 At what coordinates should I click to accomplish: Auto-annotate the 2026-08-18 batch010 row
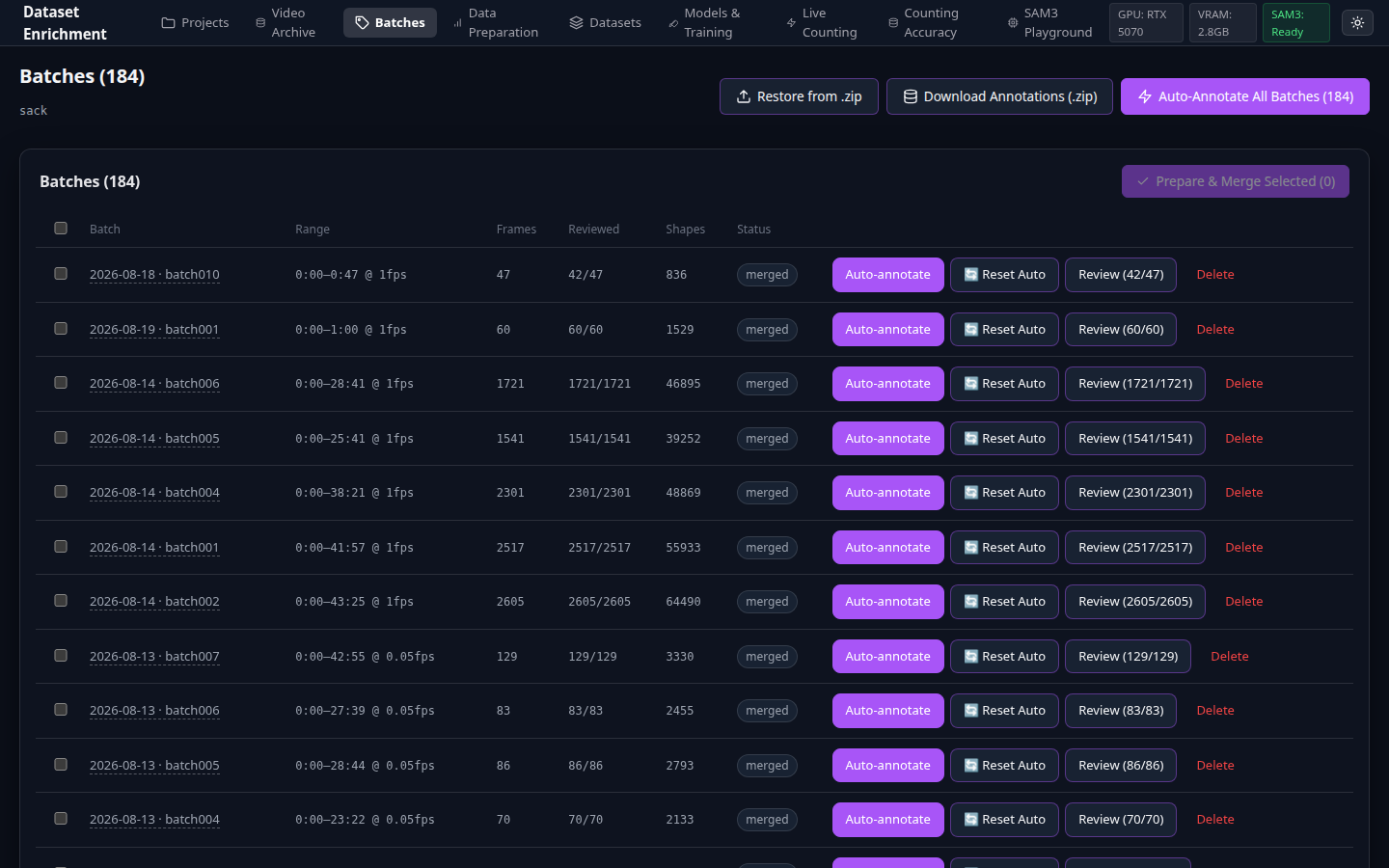click(x=887, y=275)
